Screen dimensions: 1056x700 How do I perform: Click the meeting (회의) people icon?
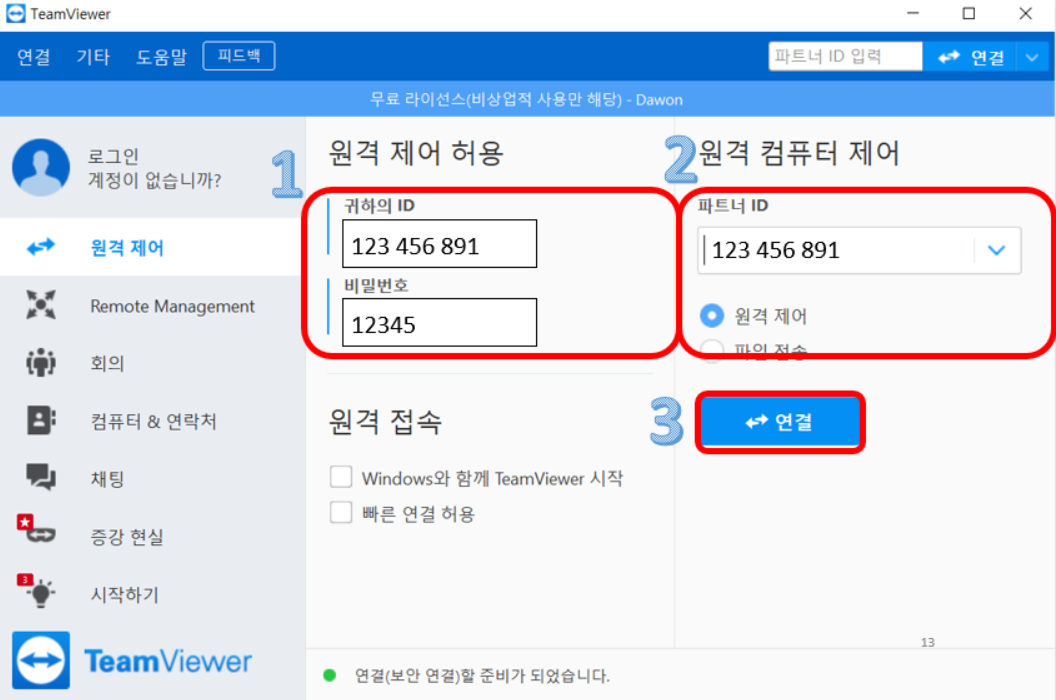point(40,362)
